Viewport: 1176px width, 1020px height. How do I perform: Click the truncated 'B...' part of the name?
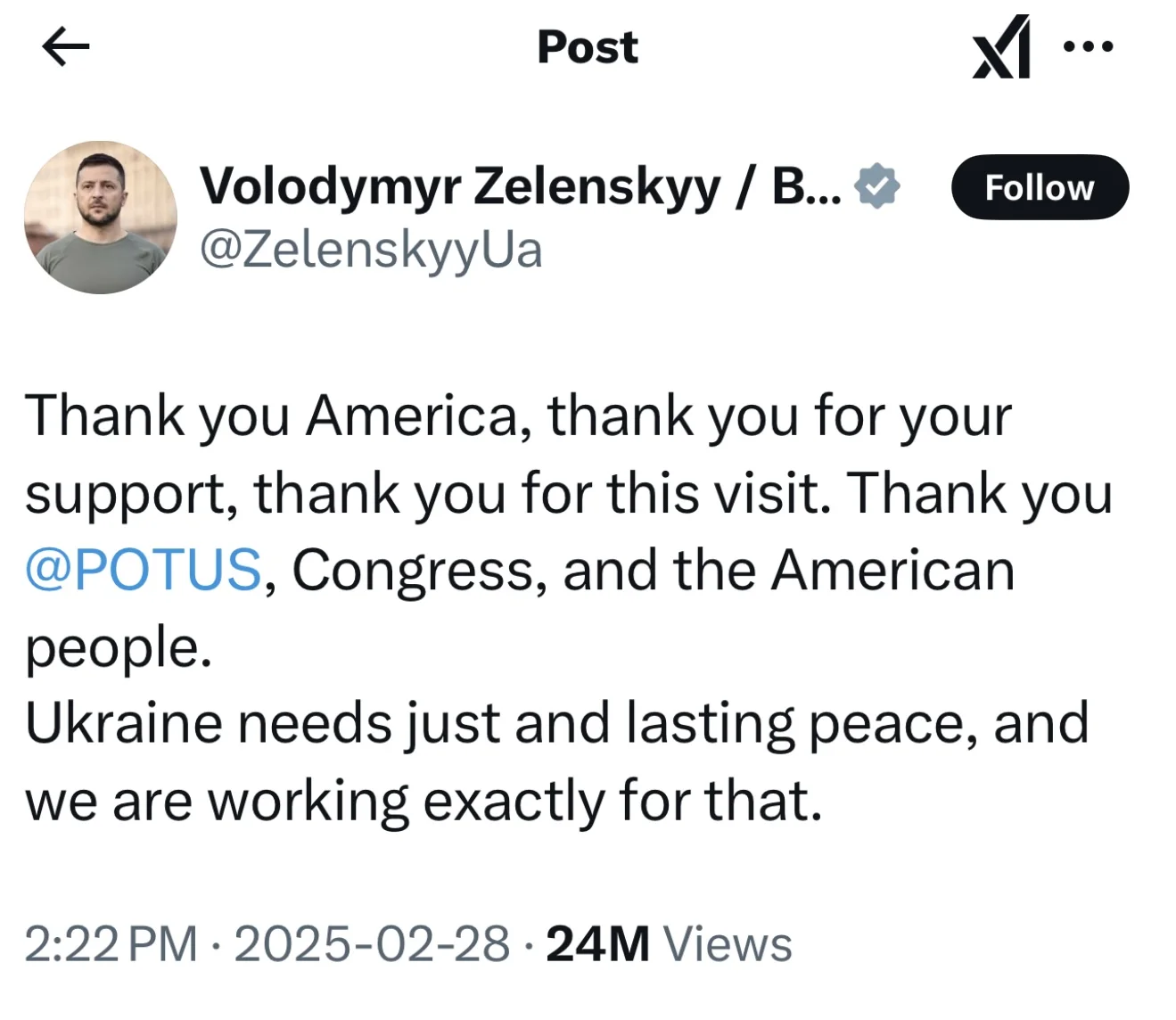806,186
